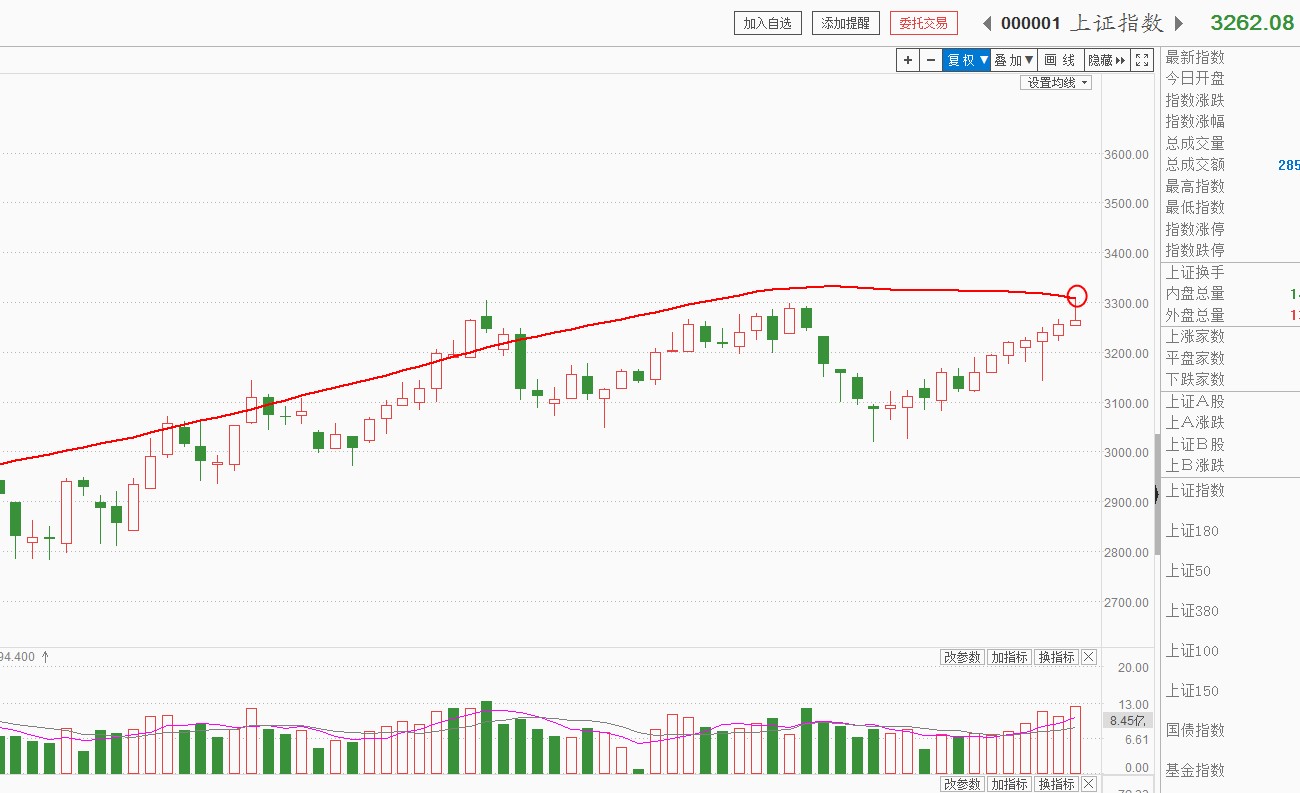Open 委托交易 trading button
The width and height of the screenshot is (1300, 793).
pyautogui.click(x=924, y=23)
